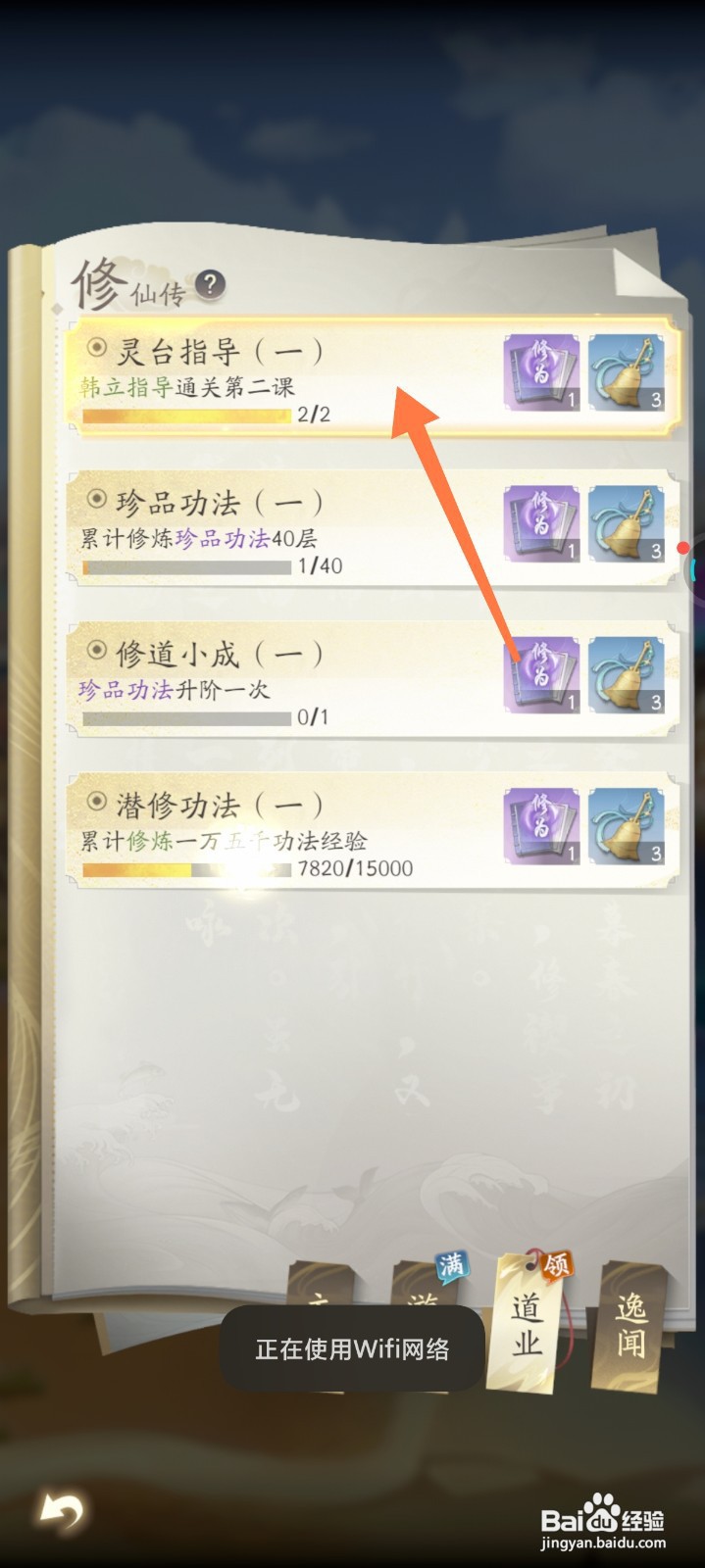The width and height of the screenshot is (705, 1568).
Task: Switch to the 道业 tab
Action: point(527,1322)
